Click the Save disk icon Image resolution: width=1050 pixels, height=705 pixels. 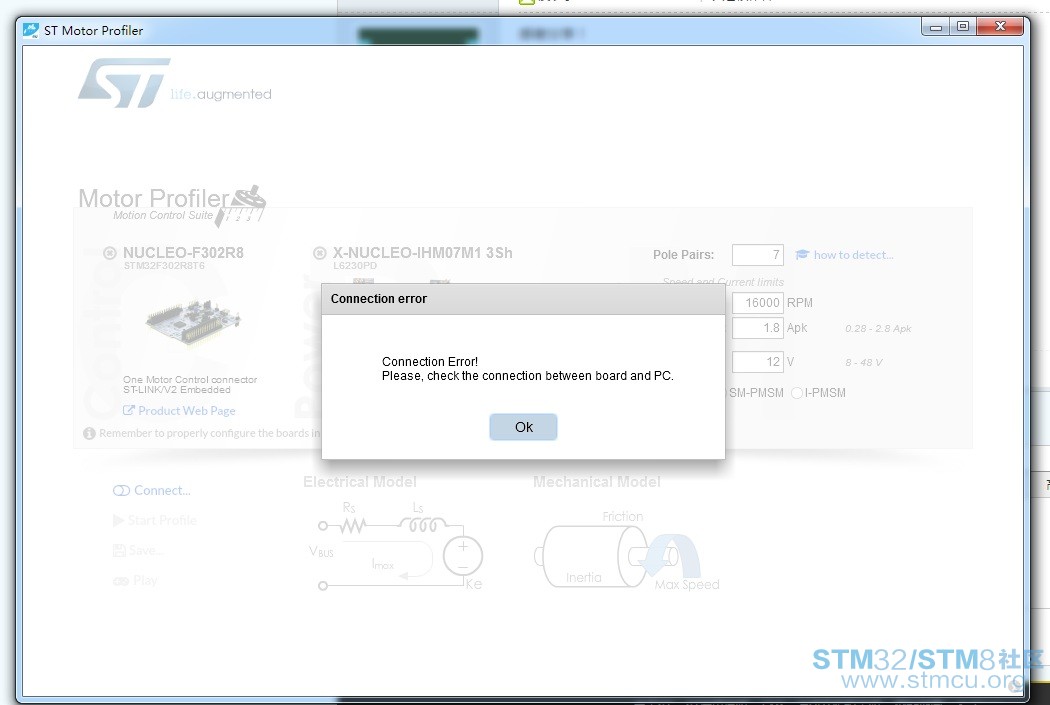(x=119, y=550)
